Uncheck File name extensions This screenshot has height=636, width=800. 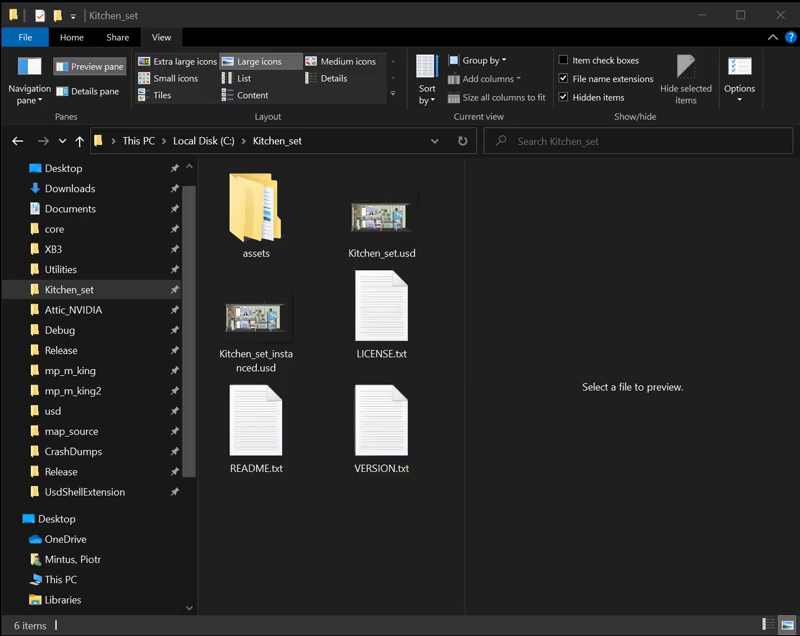(x=564, y=79)
